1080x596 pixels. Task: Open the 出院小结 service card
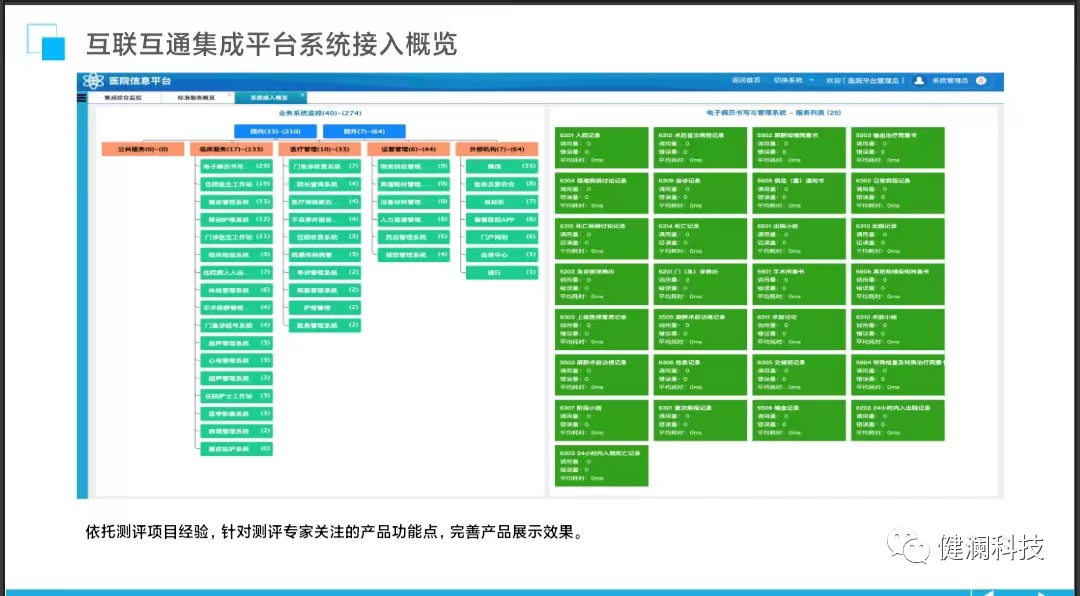[799, 238]
